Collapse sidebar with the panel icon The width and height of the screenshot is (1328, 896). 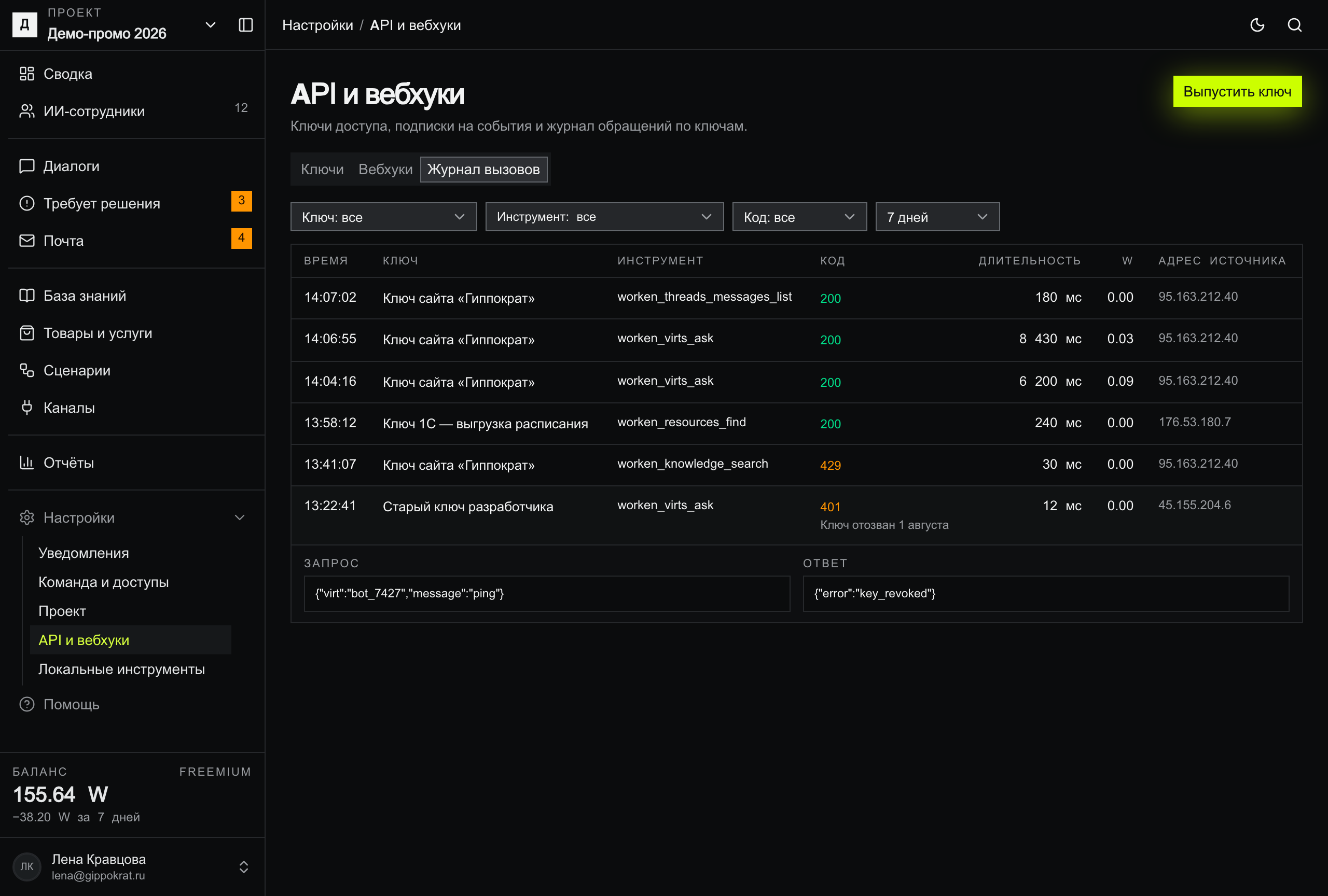tap(246, 25)
